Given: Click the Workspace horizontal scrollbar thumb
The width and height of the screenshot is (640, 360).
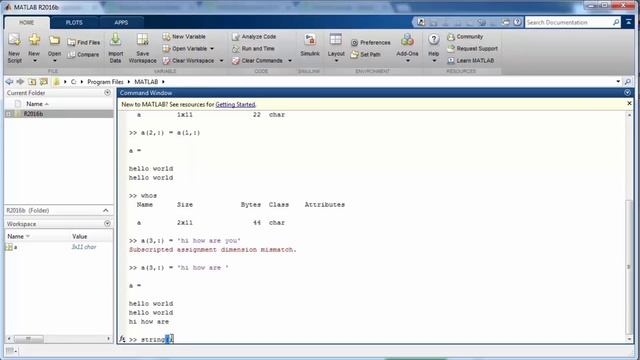Looking at the screenshot, I should pos(29,339).
